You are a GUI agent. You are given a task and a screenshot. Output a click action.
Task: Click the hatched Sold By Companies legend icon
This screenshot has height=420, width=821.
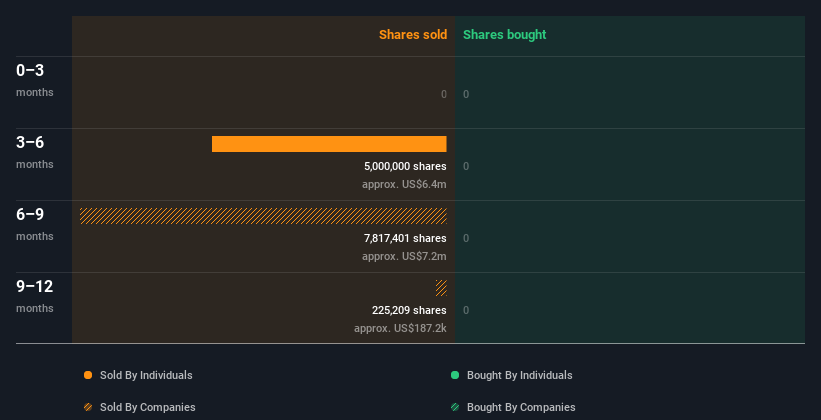tap(88, 407)
